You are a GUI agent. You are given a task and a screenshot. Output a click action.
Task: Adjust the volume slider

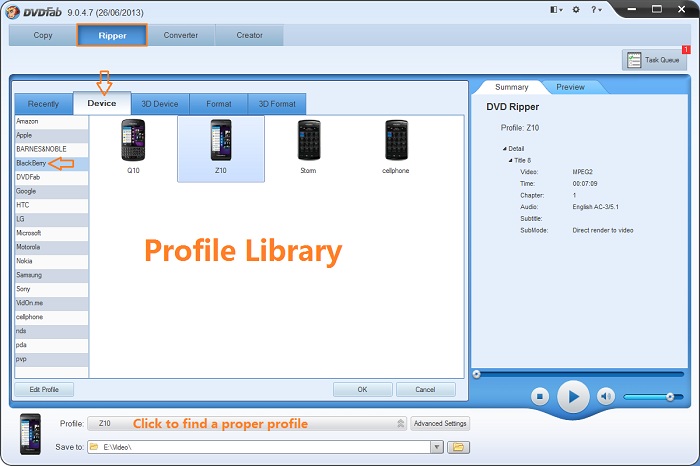653,396
